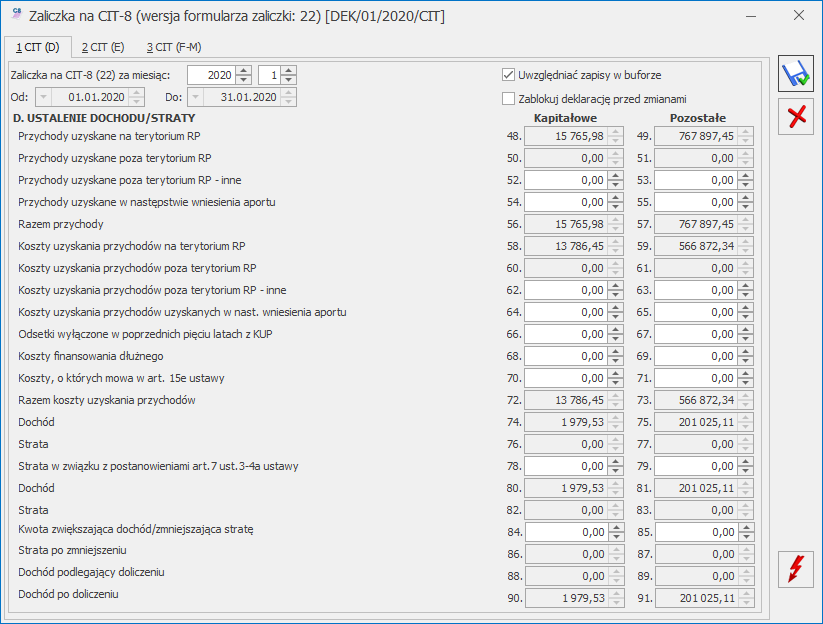This screenshot has width=823, height=624.
Task: Click field 53 other income abroad - inne
Action: pos(696,180)
